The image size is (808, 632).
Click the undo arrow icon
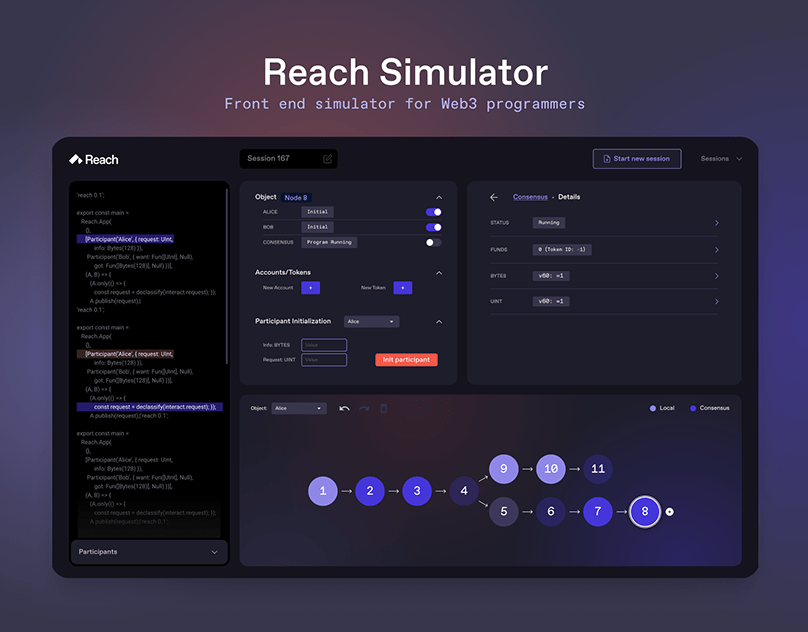(x=344, y=409)
